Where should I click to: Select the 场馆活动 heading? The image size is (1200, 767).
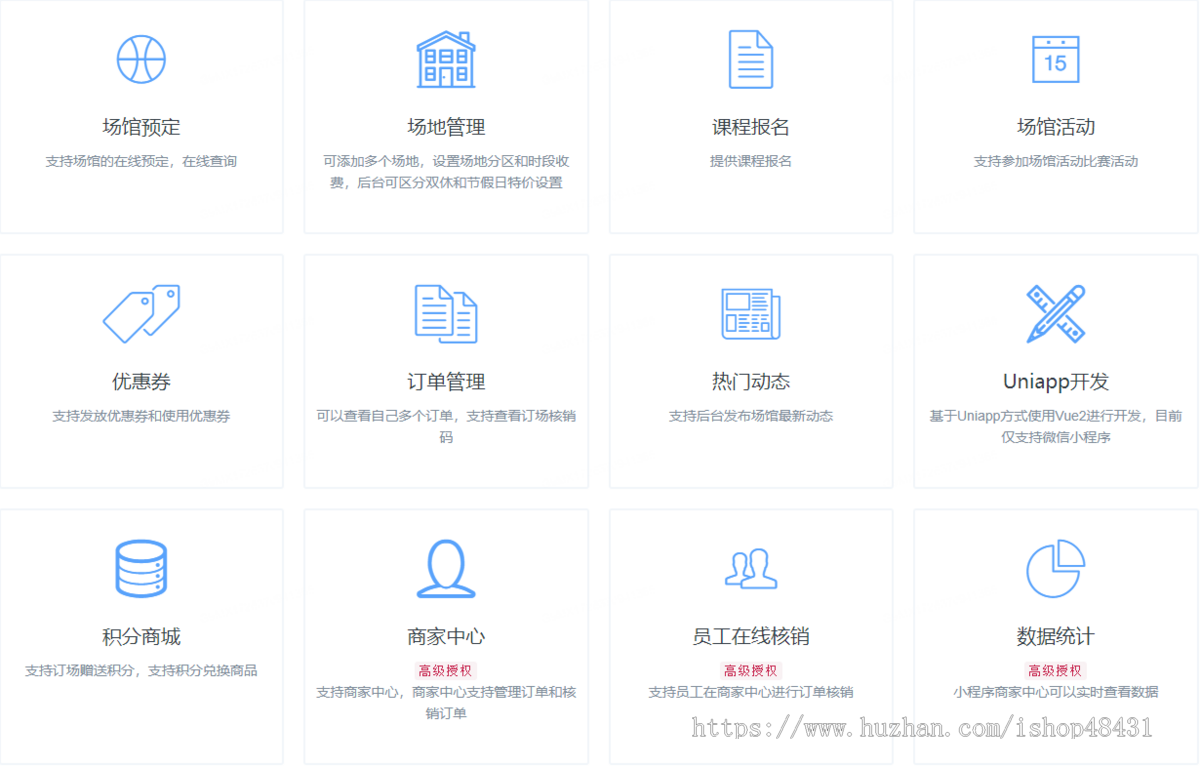click(1055, 127)
